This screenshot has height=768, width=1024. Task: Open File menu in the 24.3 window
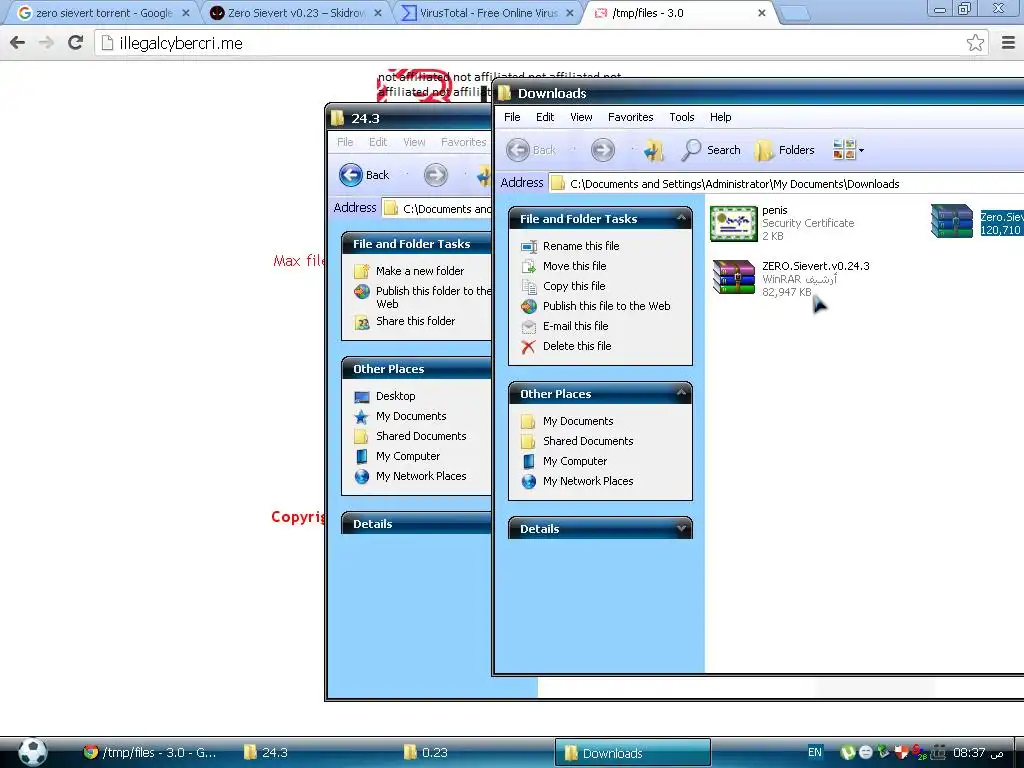click(345, 142)
